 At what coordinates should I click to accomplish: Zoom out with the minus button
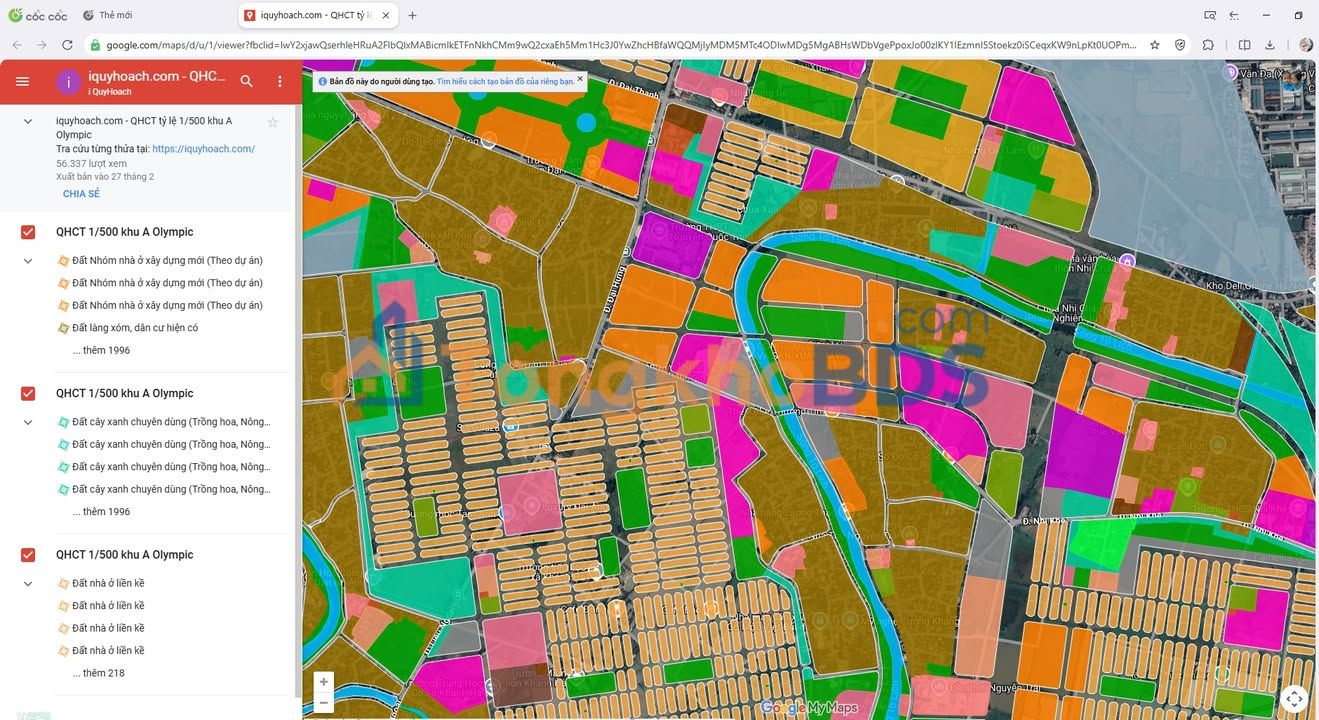pyautogui.click(x=323, y=703)
